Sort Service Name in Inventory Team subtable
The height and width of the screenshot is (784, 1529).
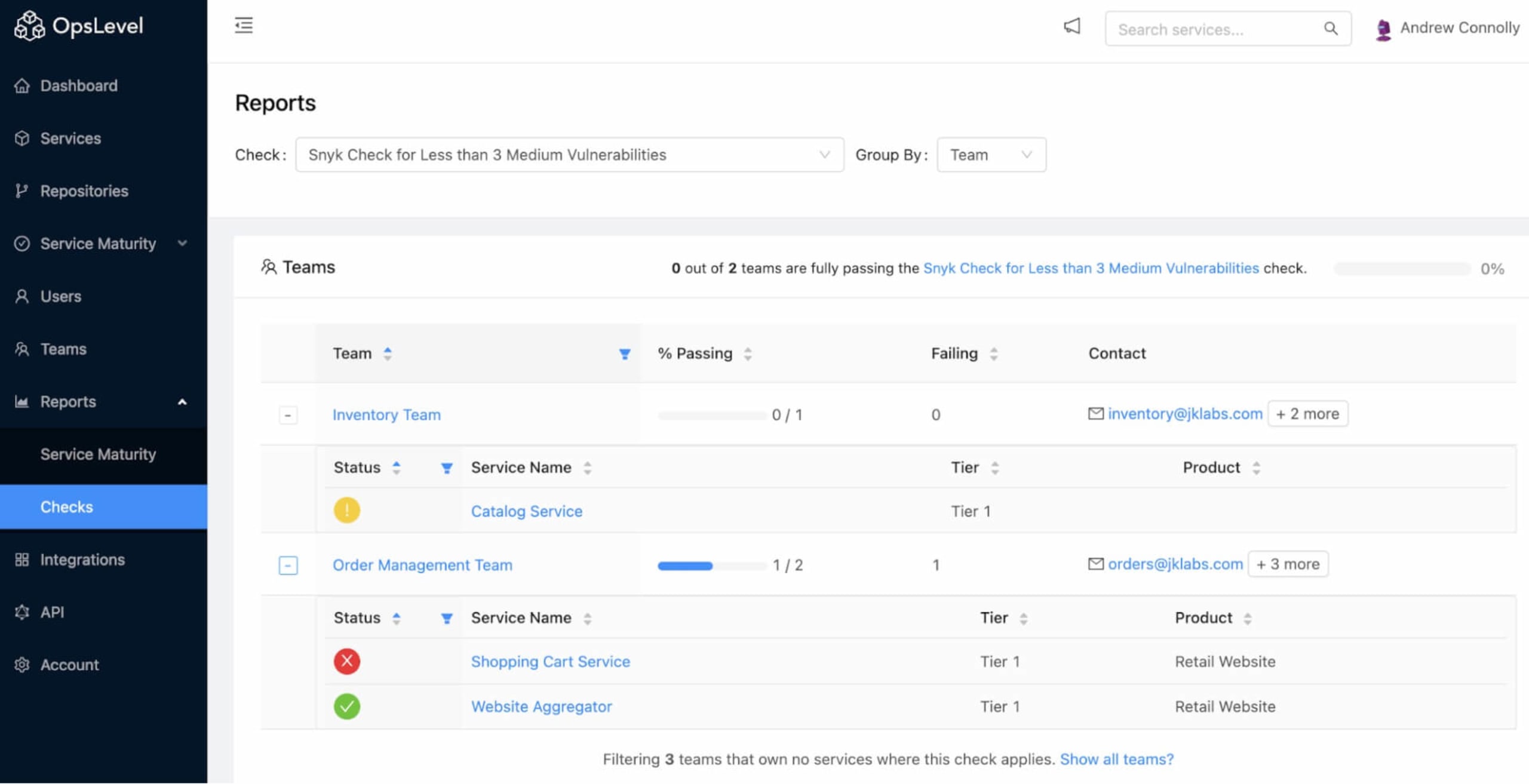click(588, 468)
